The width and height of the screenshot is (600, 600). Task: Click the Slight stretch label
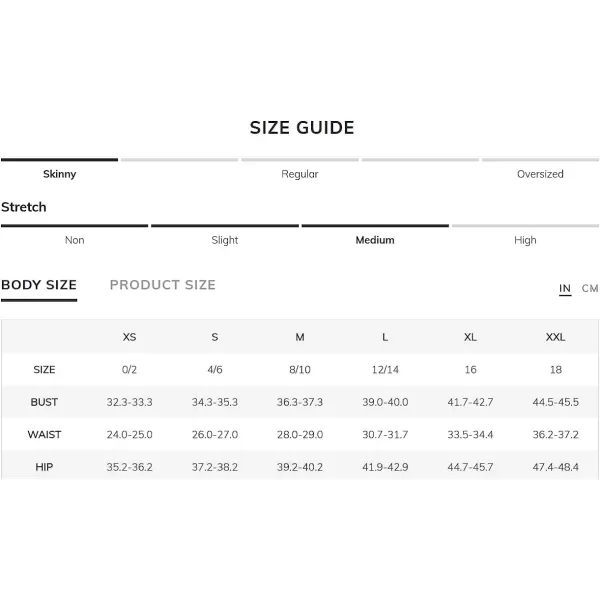coord(225,240)
